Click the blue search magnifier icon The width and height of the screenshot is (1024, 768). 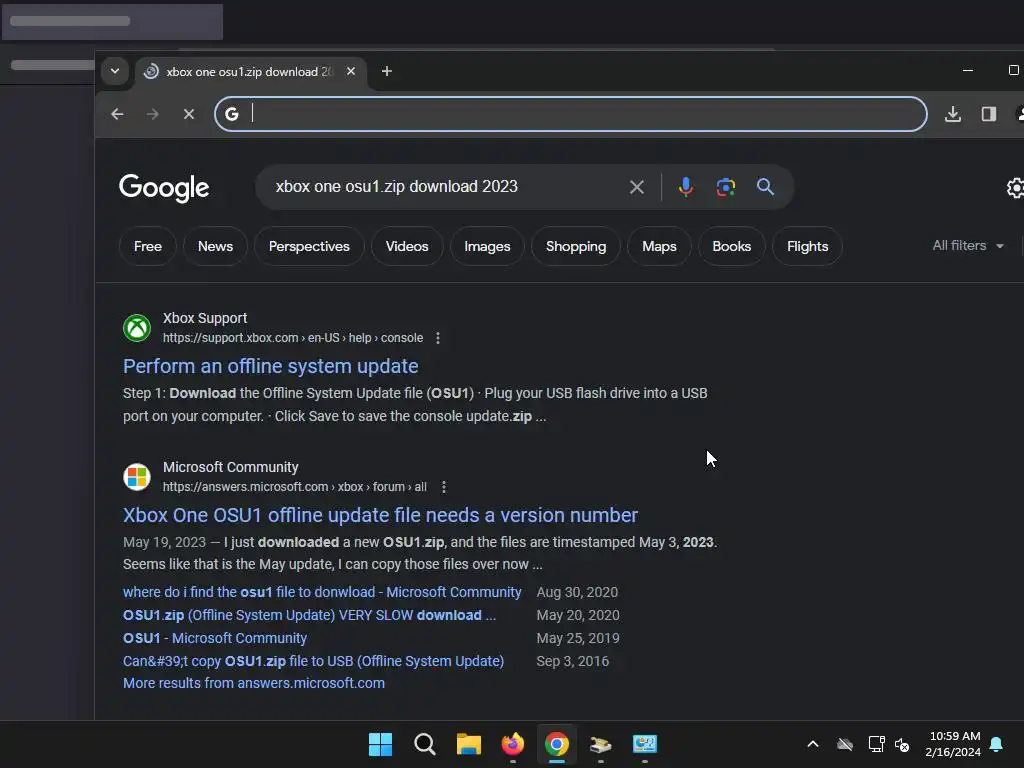tap(765, 187)
